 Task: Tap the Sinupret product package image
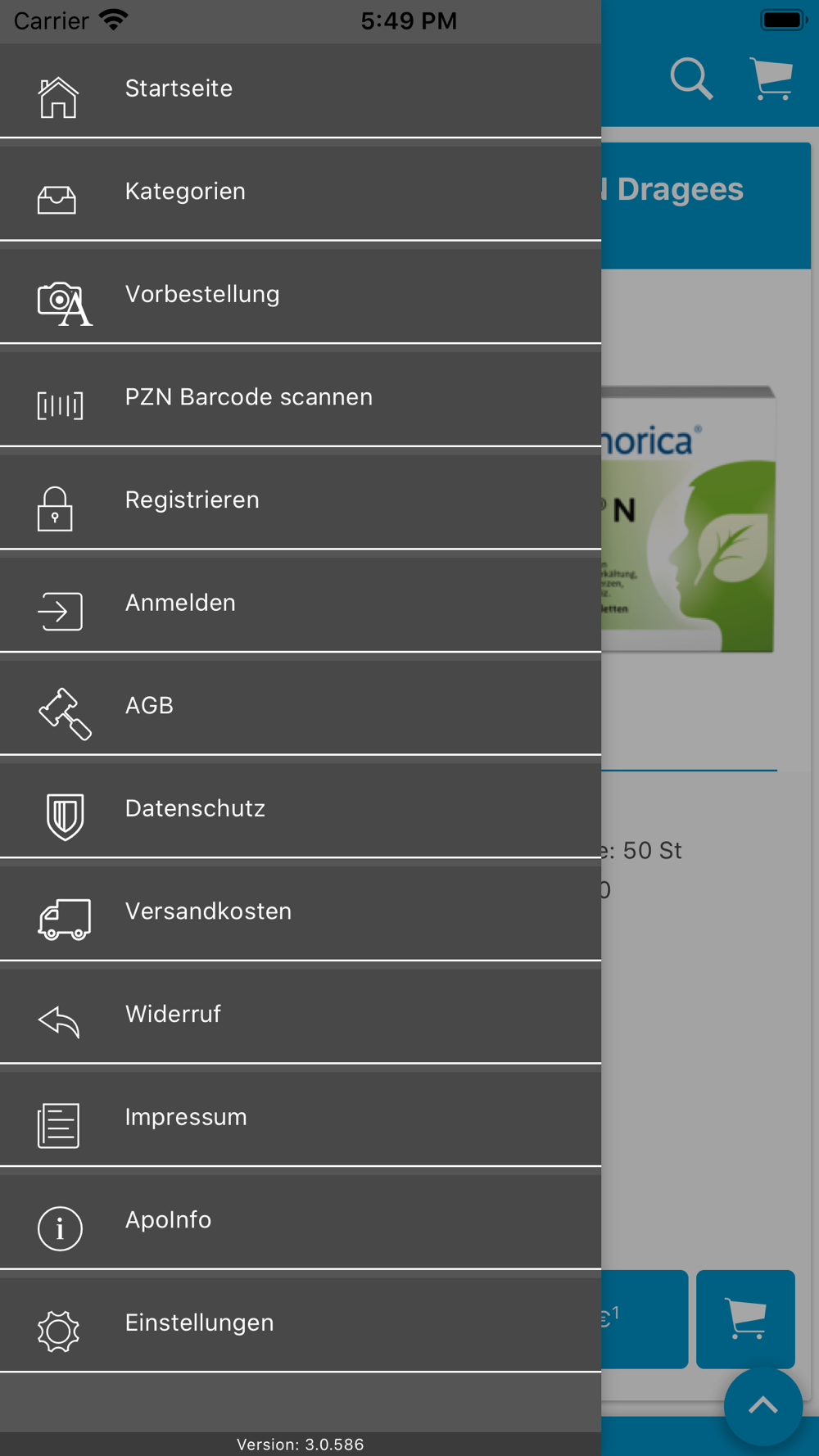tap(688, 519)
